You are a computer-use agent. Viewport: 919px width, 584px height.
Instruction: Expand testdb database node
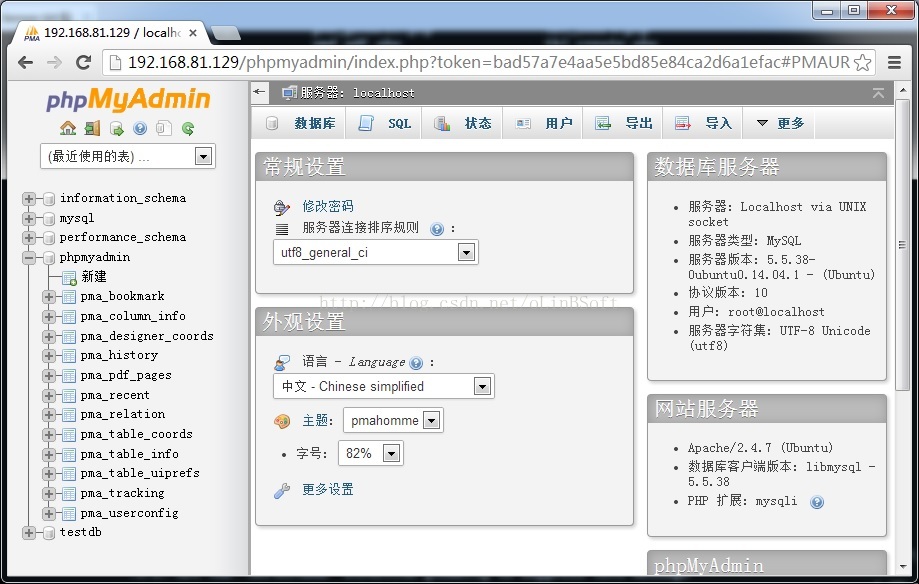point(28,532)
